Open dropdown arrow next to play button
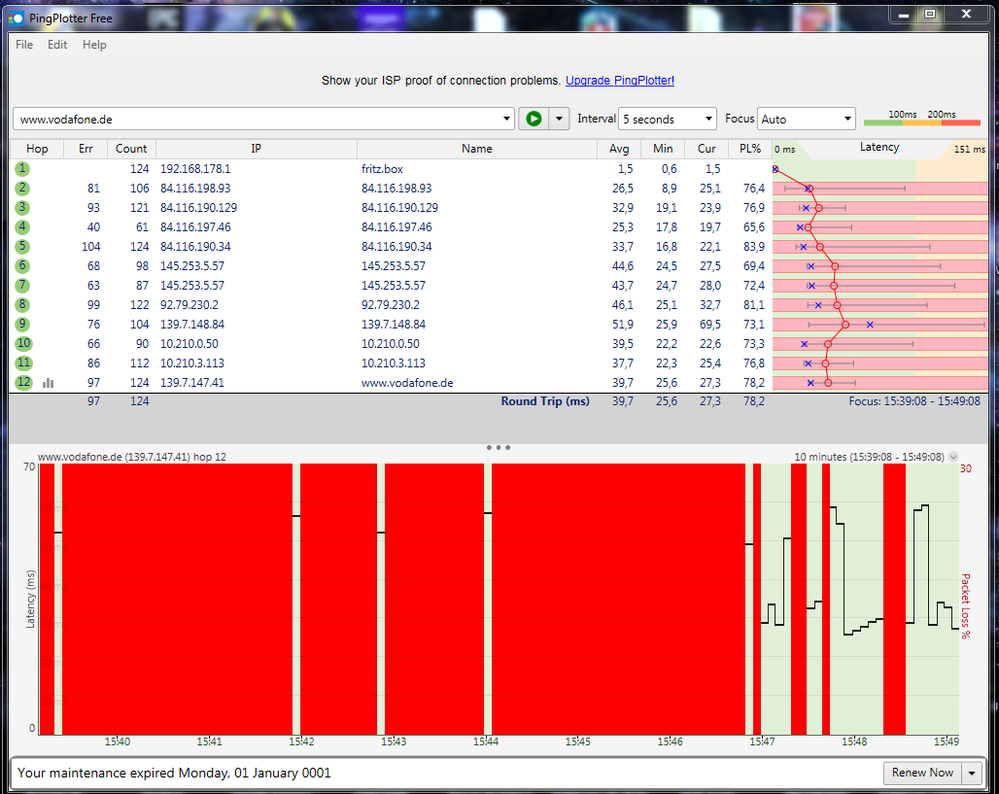This screenshot has height=794, width=999. [x=559, y=119]
